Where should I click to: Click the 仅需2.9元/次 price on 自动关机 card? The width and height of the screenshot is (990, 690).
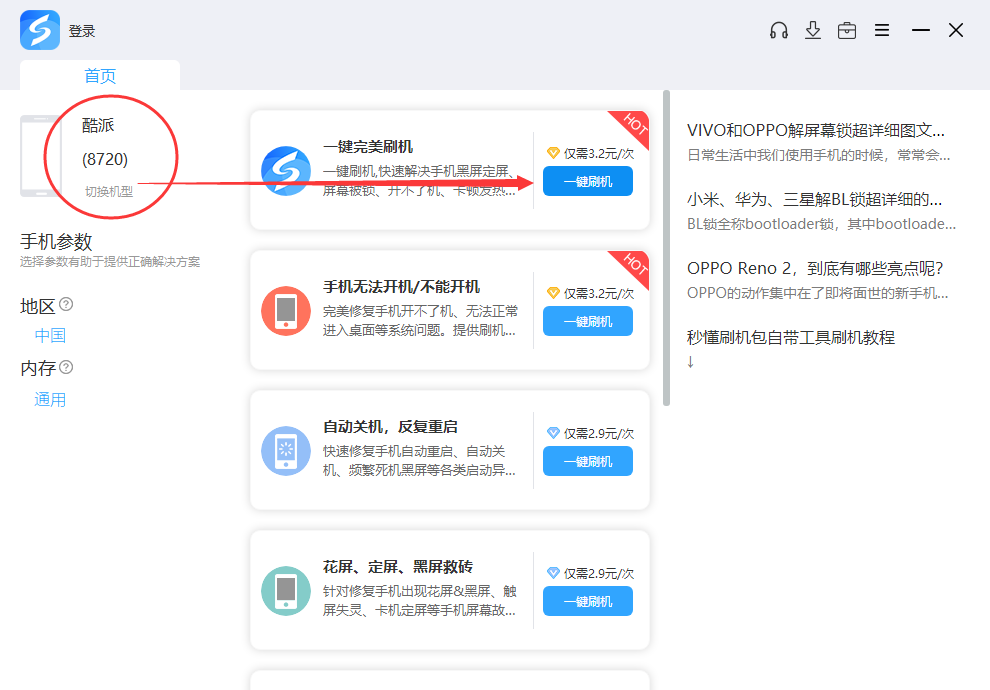(x=599, y=434)
